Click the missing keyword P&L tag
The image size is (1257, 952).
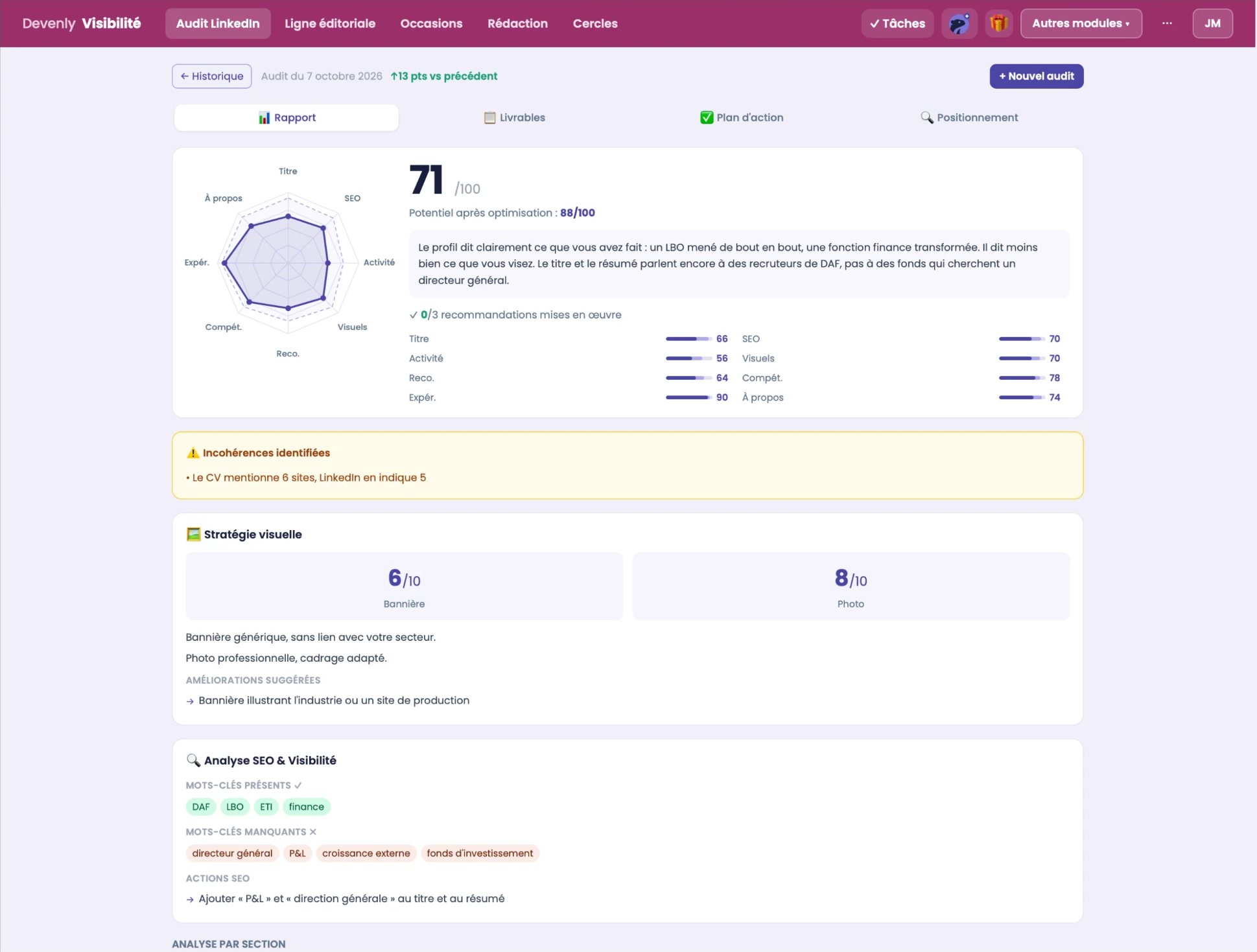(297, 853)
